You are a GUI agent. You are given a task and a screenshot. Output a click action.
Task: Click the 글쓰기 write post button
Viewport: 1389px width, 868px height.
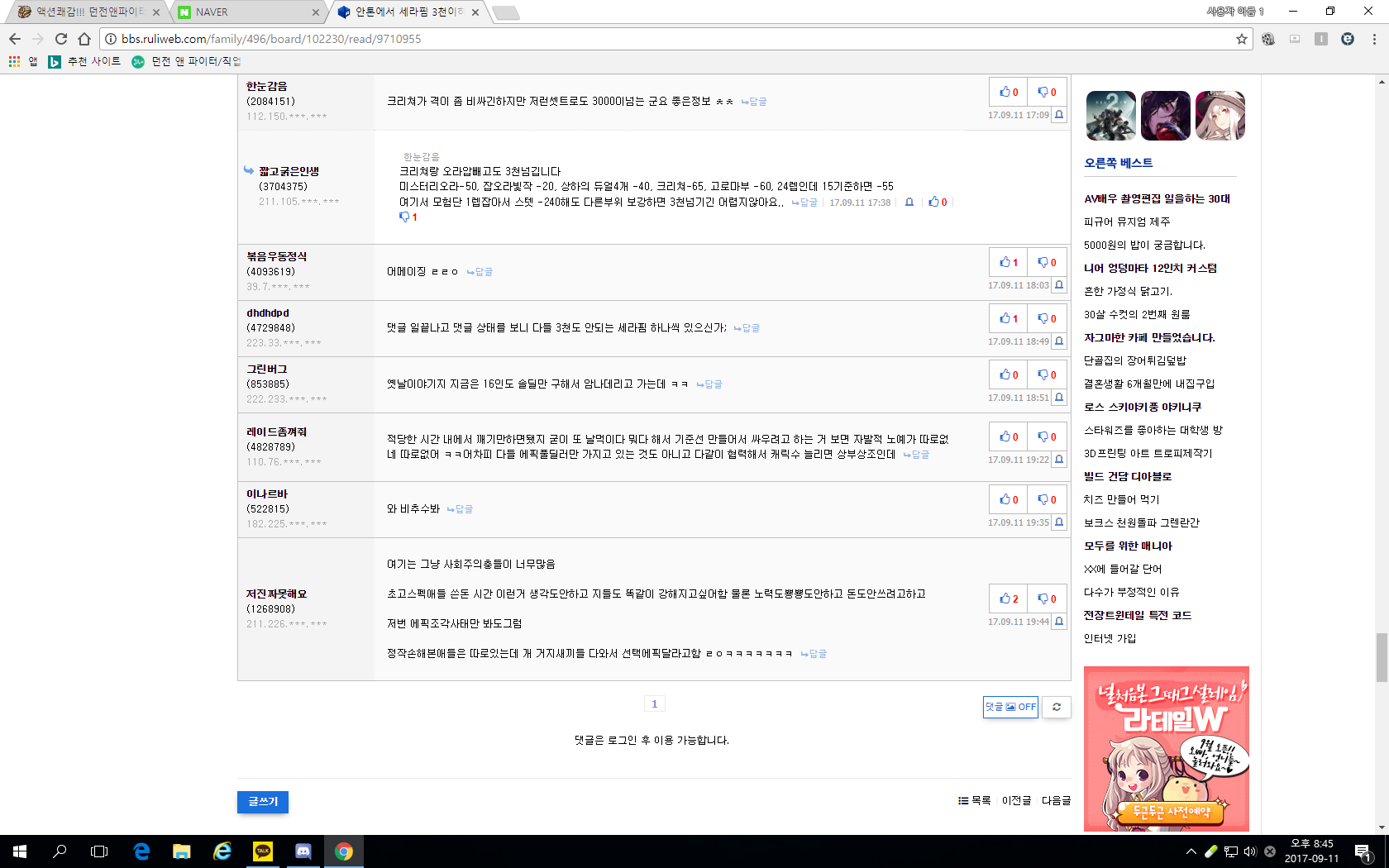[263, 802]
